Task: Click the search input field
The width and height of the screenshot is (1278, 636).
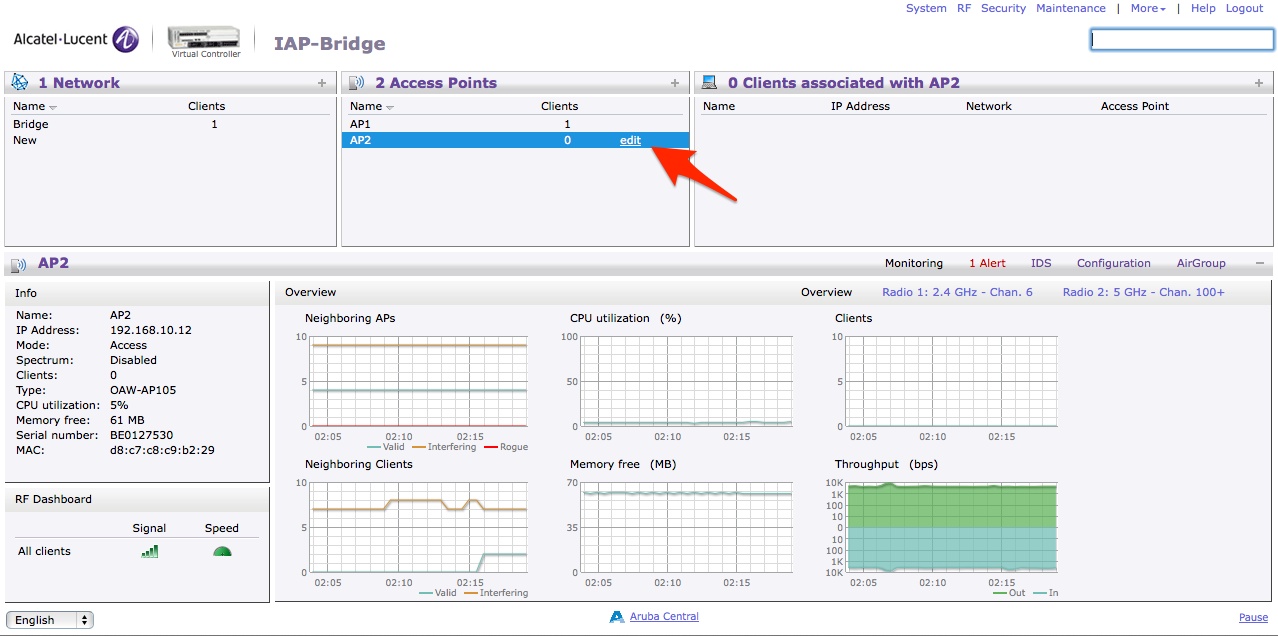Action: 1182,39
